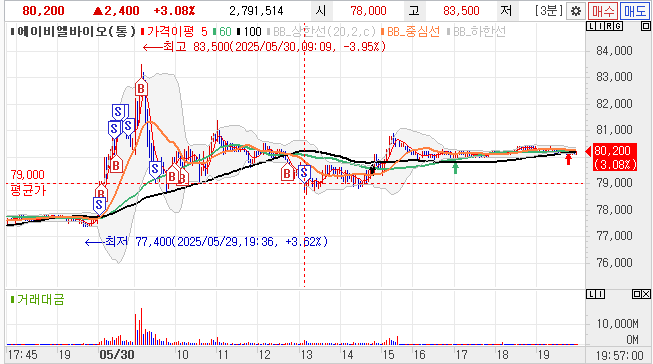Click the 76,000 price axis label
Image resolution: width=653 pixels, height=364 pixels.
tap(614, 262)
